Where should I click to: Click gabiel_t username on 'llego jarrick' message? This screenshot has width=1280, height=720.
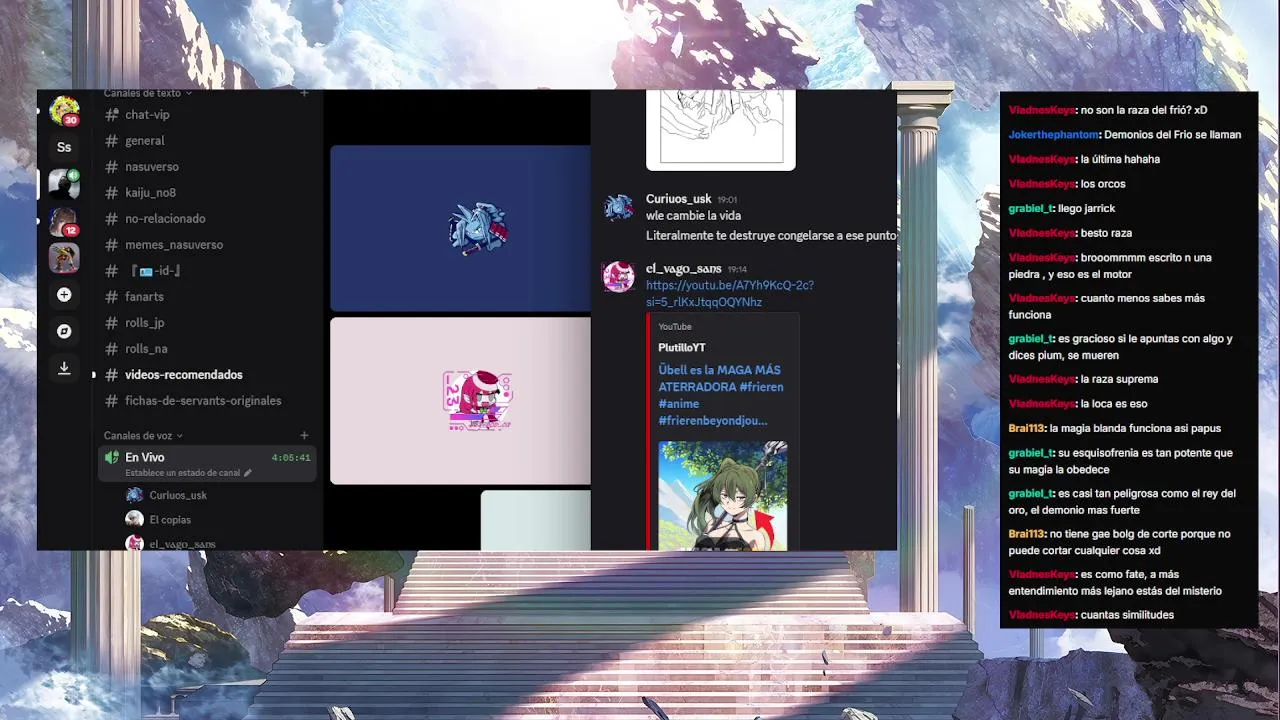pyautogui.click(x=1031, y=208)
